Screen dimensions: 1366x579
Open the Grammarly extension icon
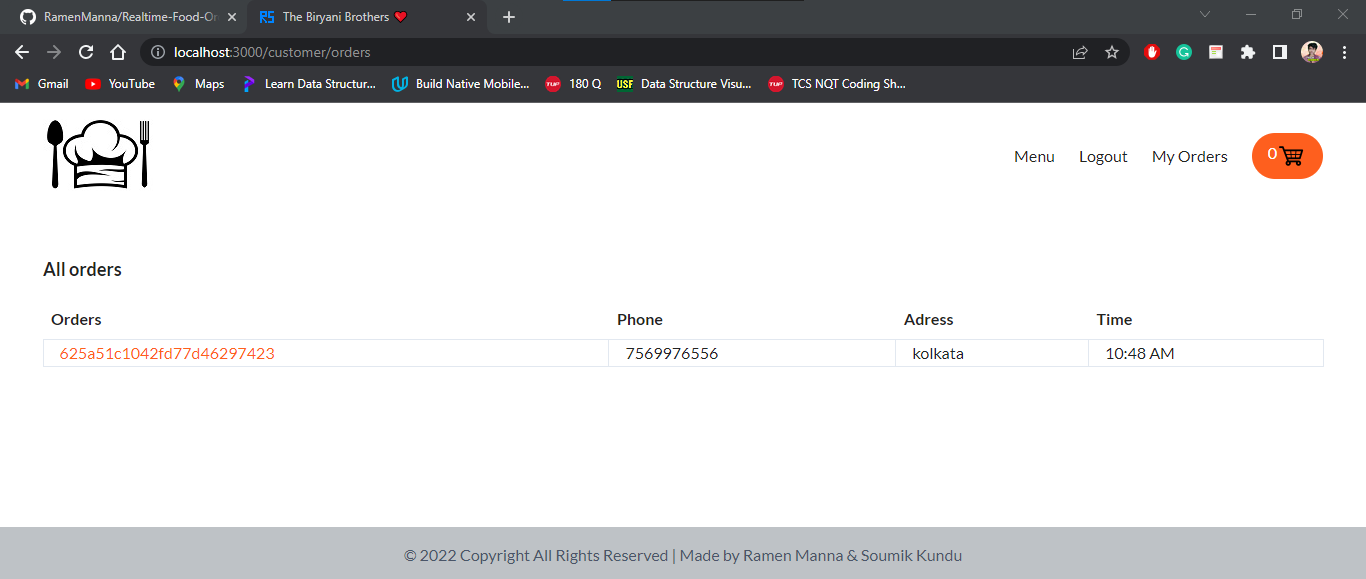coord(1183,51)
